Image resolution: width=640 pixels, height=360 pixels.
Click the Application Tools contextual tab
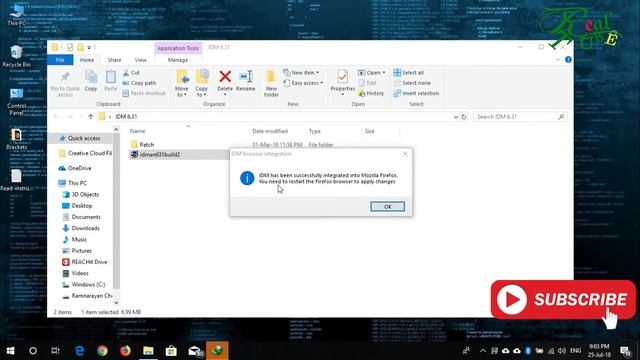point(178,48)
